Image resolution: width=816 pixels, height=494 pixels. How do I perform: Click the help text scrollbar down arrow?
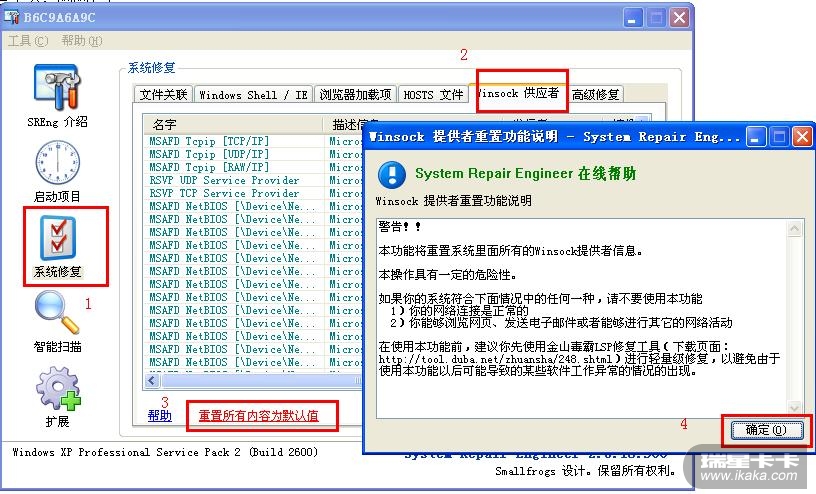click(x=794, y=408)
